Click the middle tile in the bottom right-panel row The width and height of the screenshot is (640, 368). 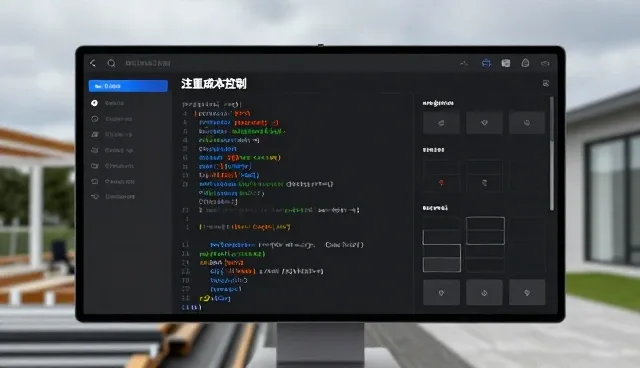pos(484,293)
